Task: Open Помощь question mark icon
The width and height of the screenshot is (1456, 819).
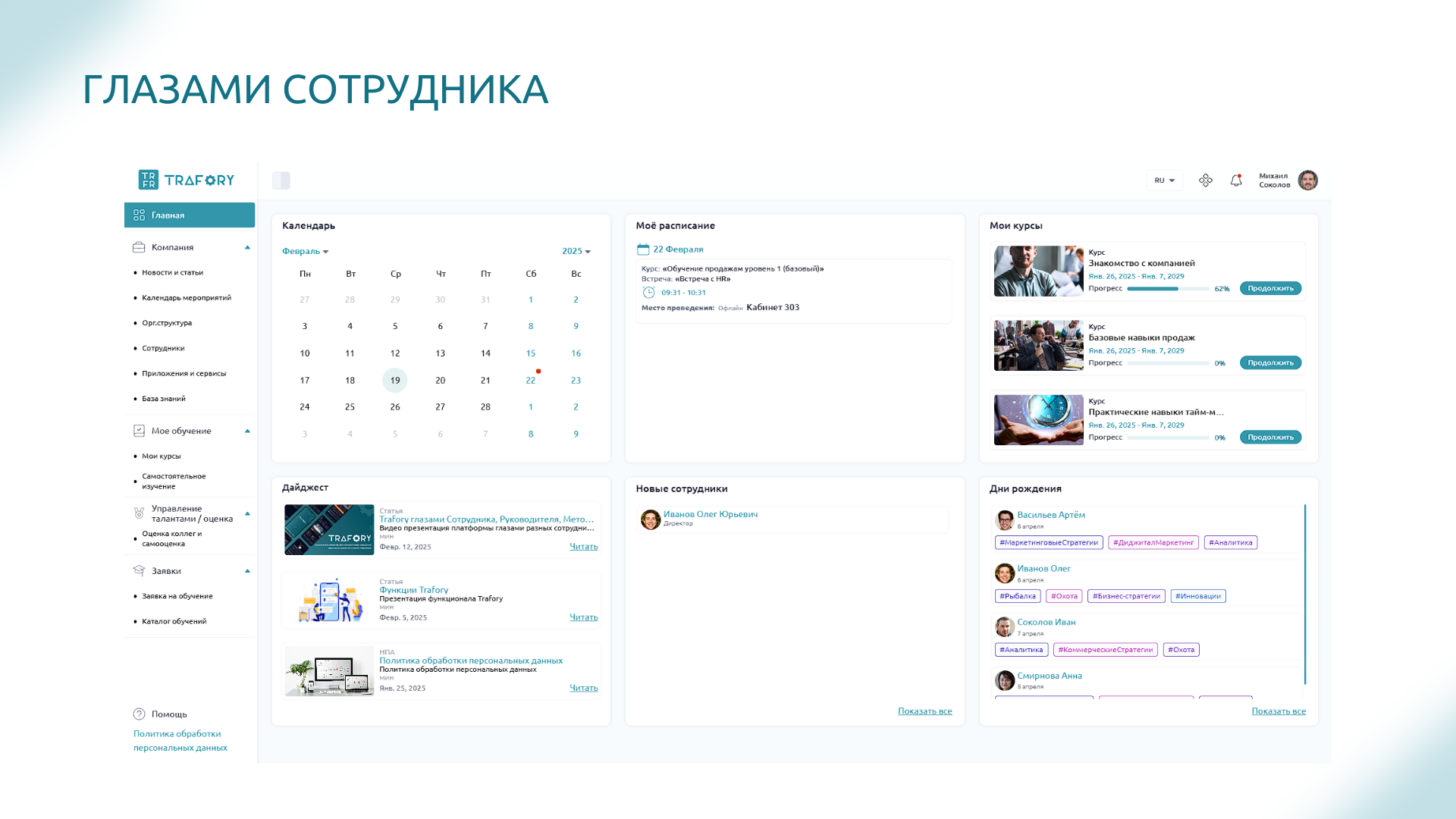Action: [139, 714]
